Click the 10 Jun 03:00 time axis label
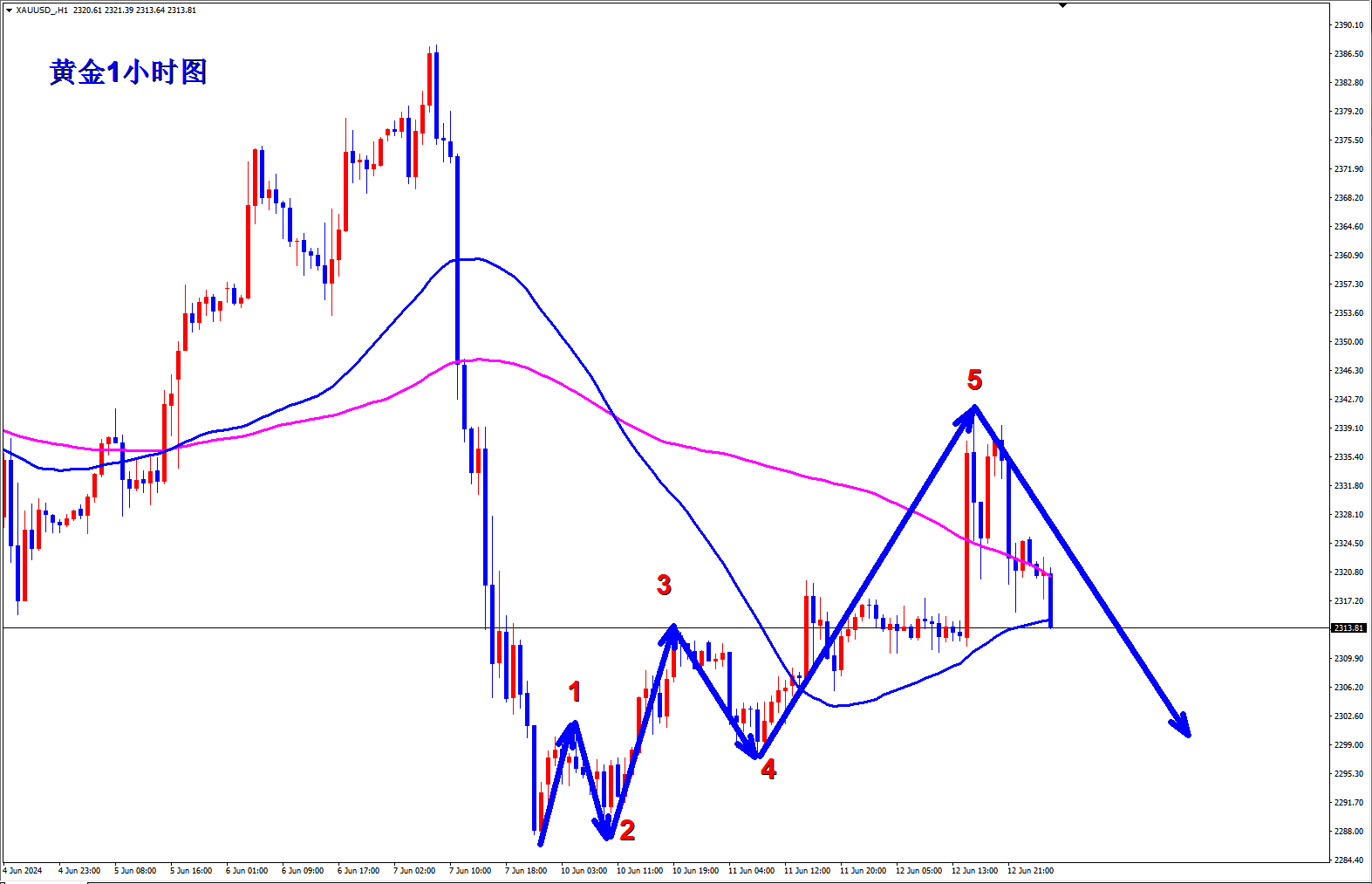This screenshot has width=1372, height=884. point(584,871)
